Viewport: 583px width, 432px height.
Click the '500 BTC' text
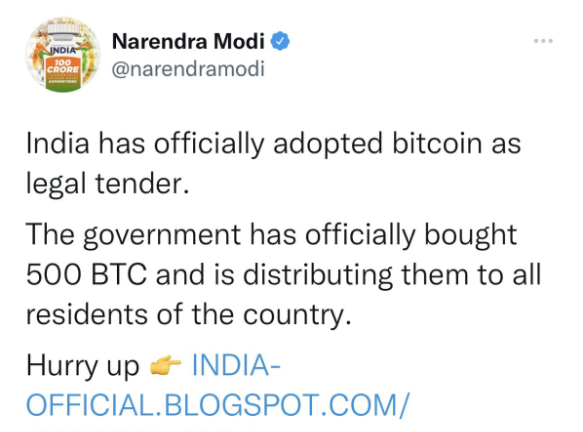pos(86,274)
